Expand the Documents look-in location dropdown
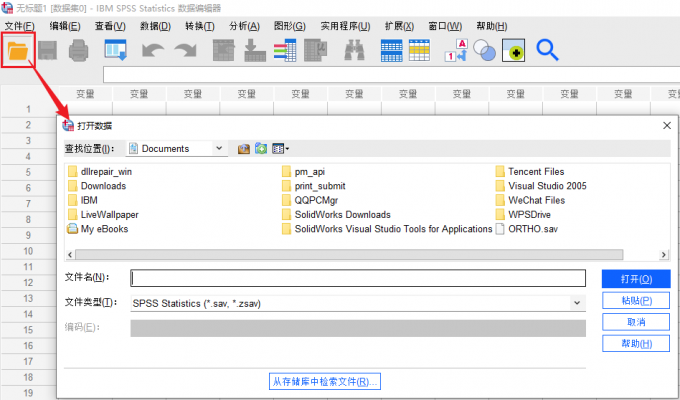This screenshot has width=680, height=400. point(219,148)
